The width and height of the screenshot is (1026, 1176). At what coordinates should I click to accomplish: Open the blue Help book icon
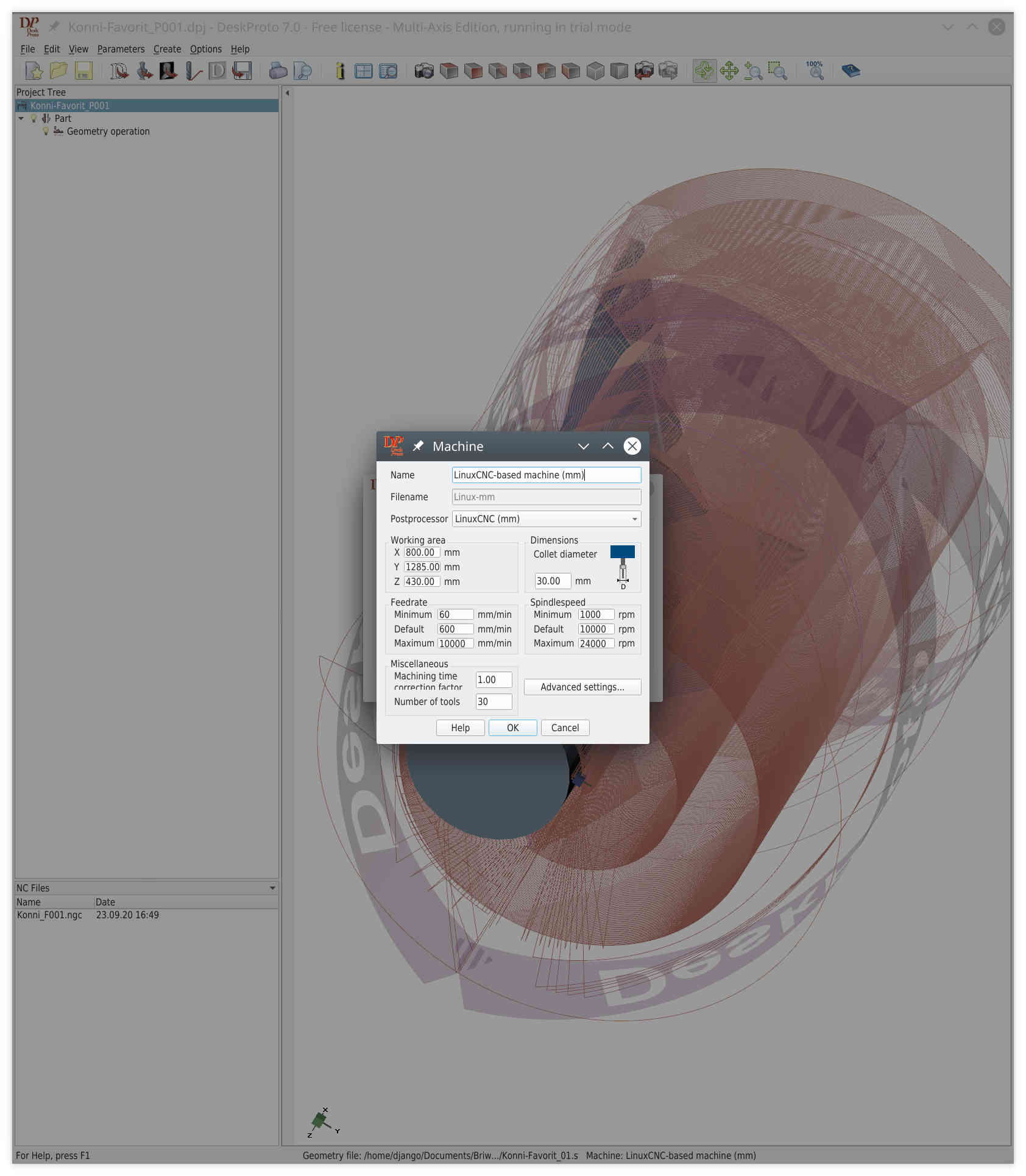click(851, 71)
